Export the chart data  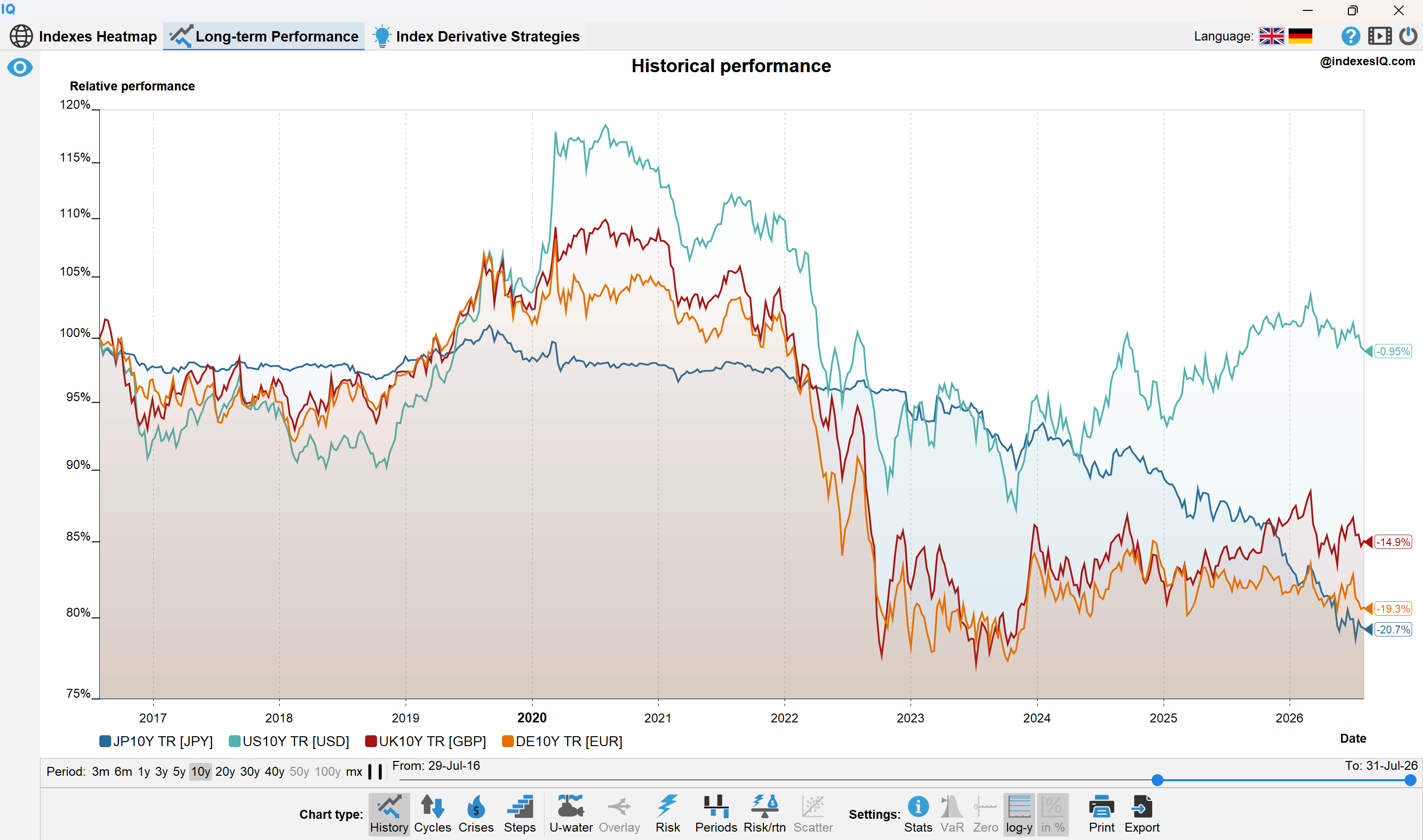1142,814
